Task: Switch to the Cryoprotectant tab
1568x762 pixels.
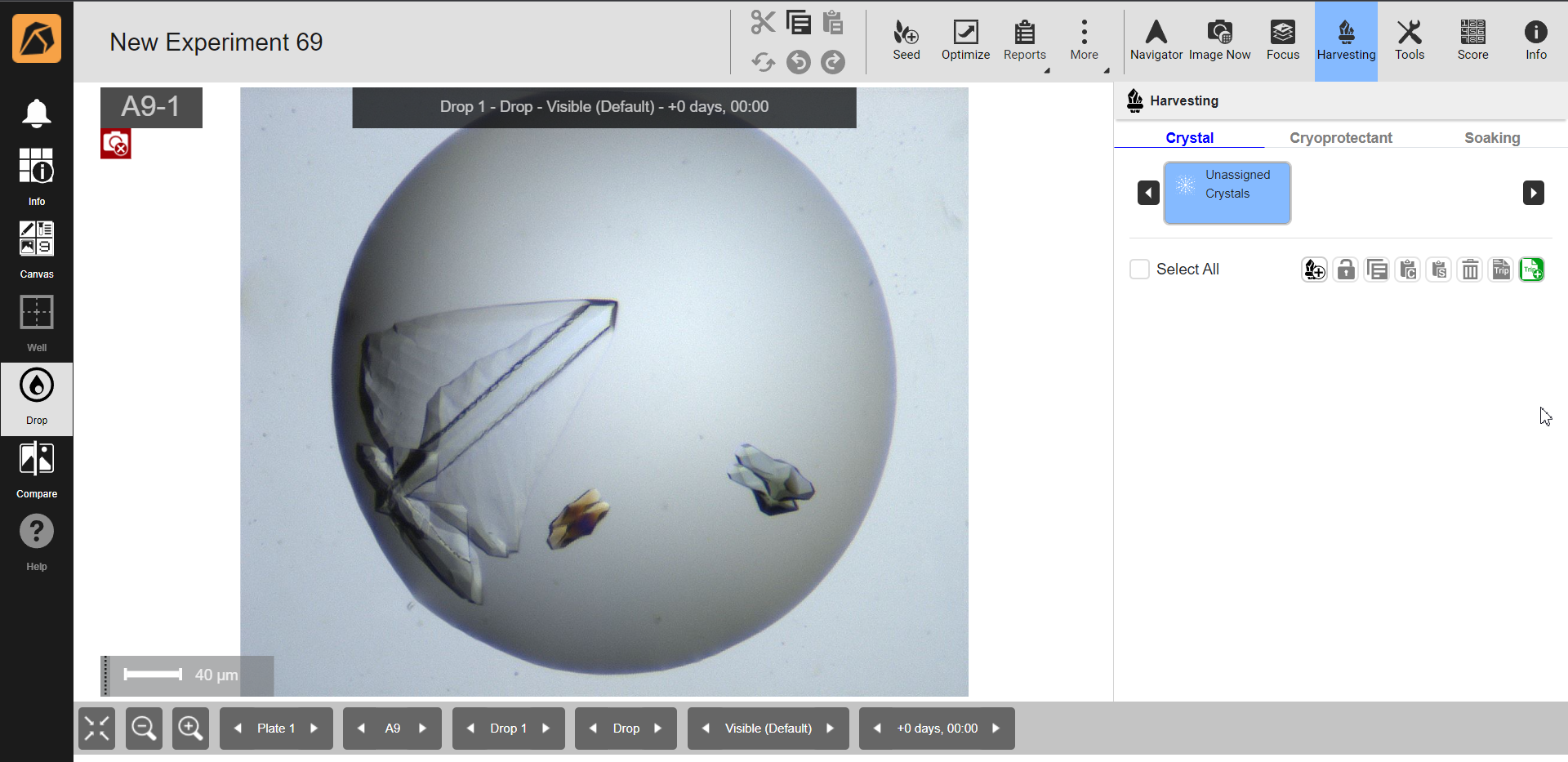Action: tap(1340, 137)
